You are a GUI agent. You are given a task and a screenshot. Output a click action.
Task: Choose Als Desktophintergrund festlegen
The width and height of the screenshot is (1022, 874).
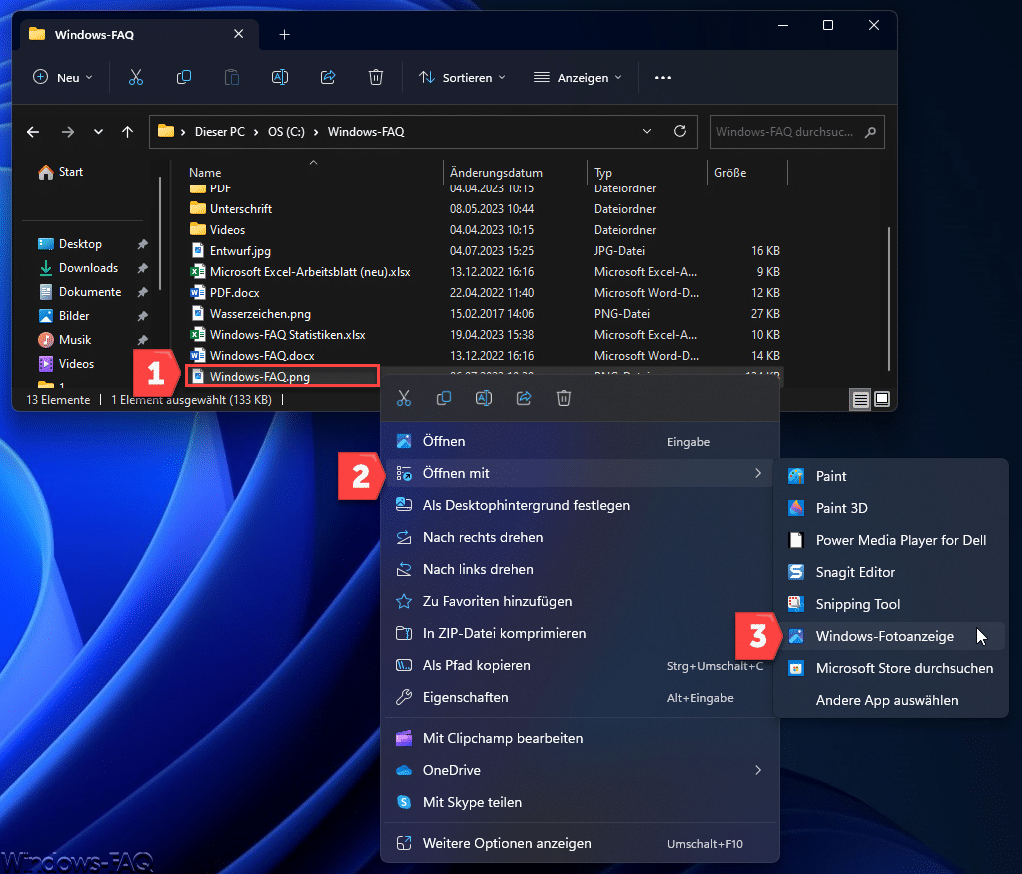(580, 505)
